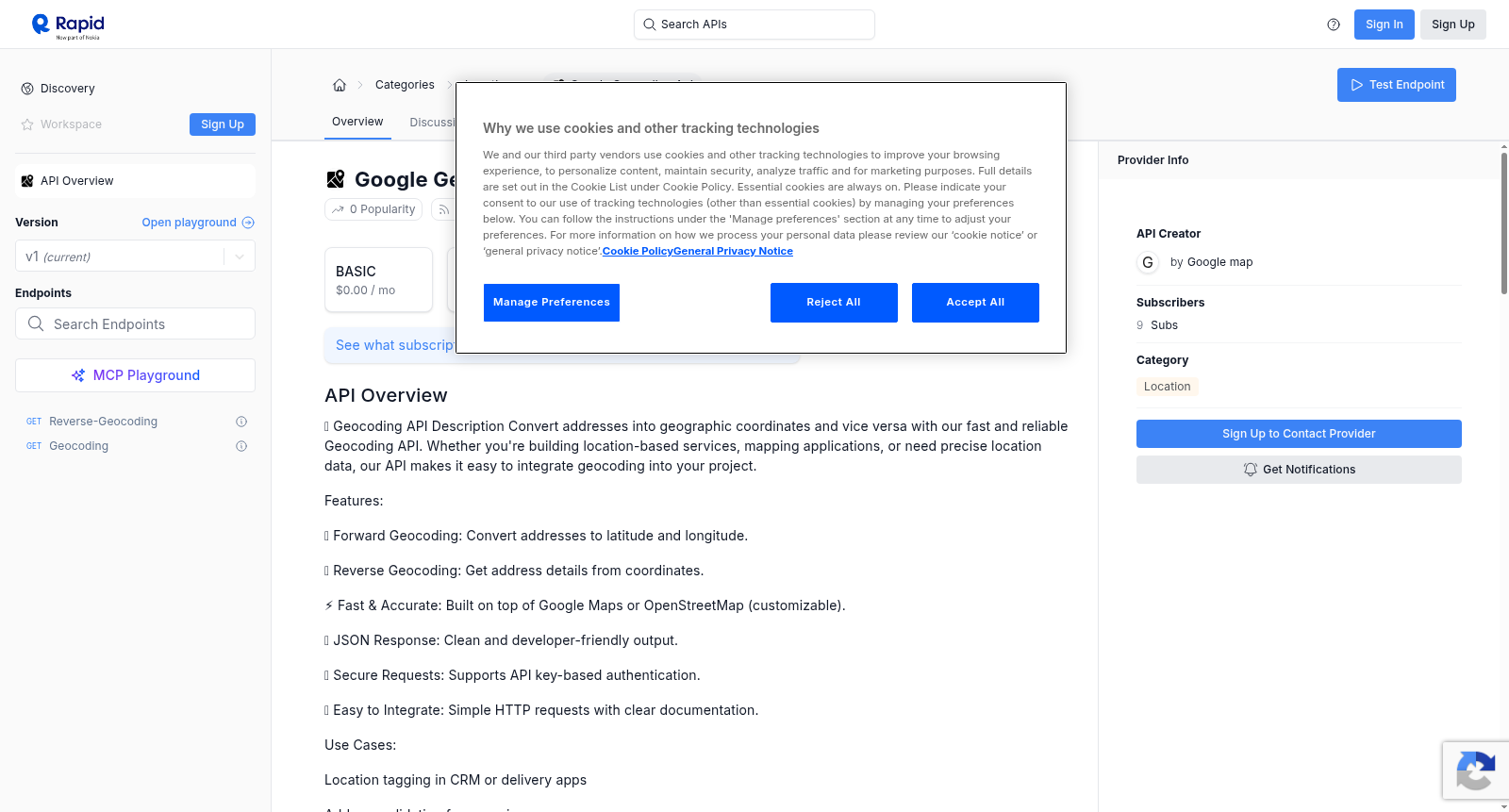Open the Cookie Policy link
Screen dimensions: 1509x812
[x=638, y=251]
